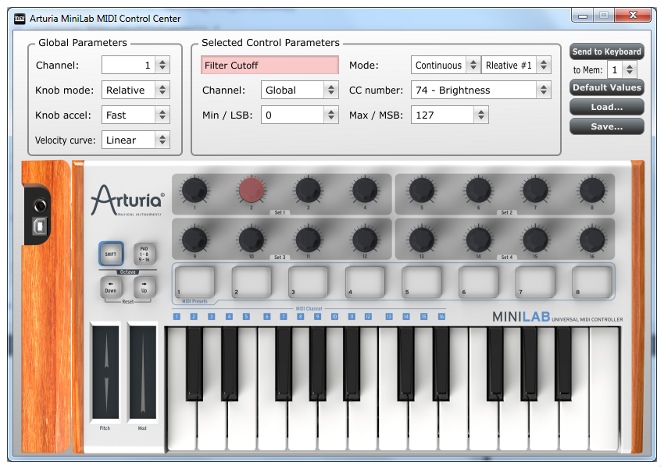
Task: Click the USB port on keyboard side
Action: (40, 227)
